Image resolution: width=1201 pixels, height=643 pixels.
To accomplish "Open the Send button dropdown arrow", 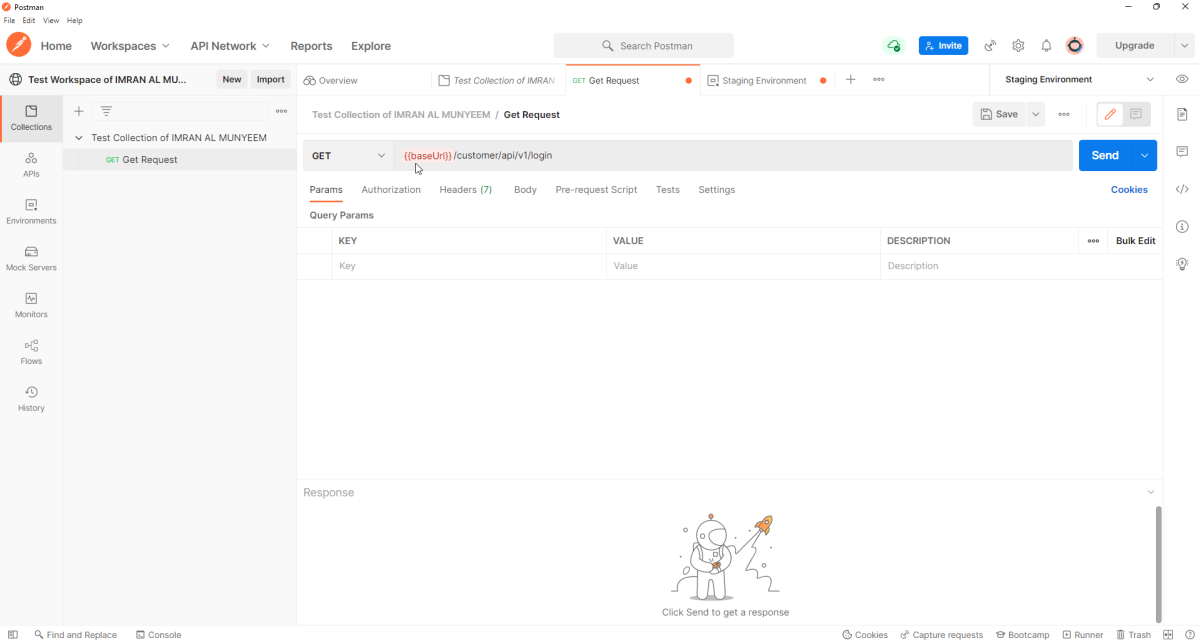I will point(1144,156).
